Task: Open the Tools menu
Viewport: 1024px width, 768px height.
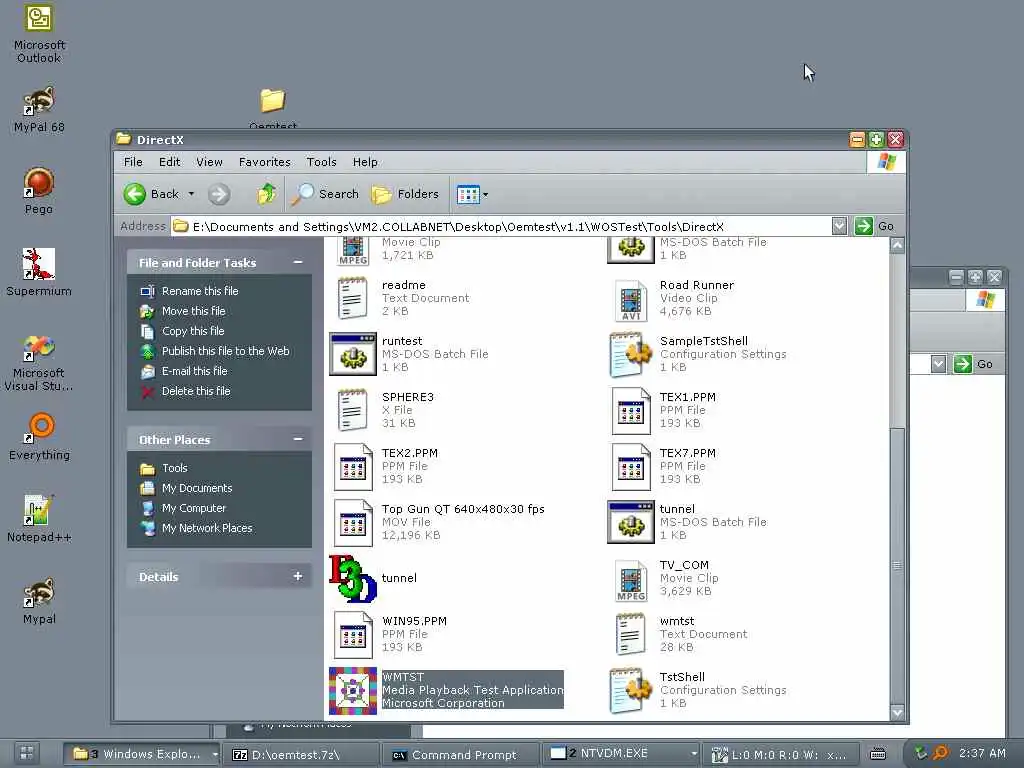Action: tap(321, 162)
